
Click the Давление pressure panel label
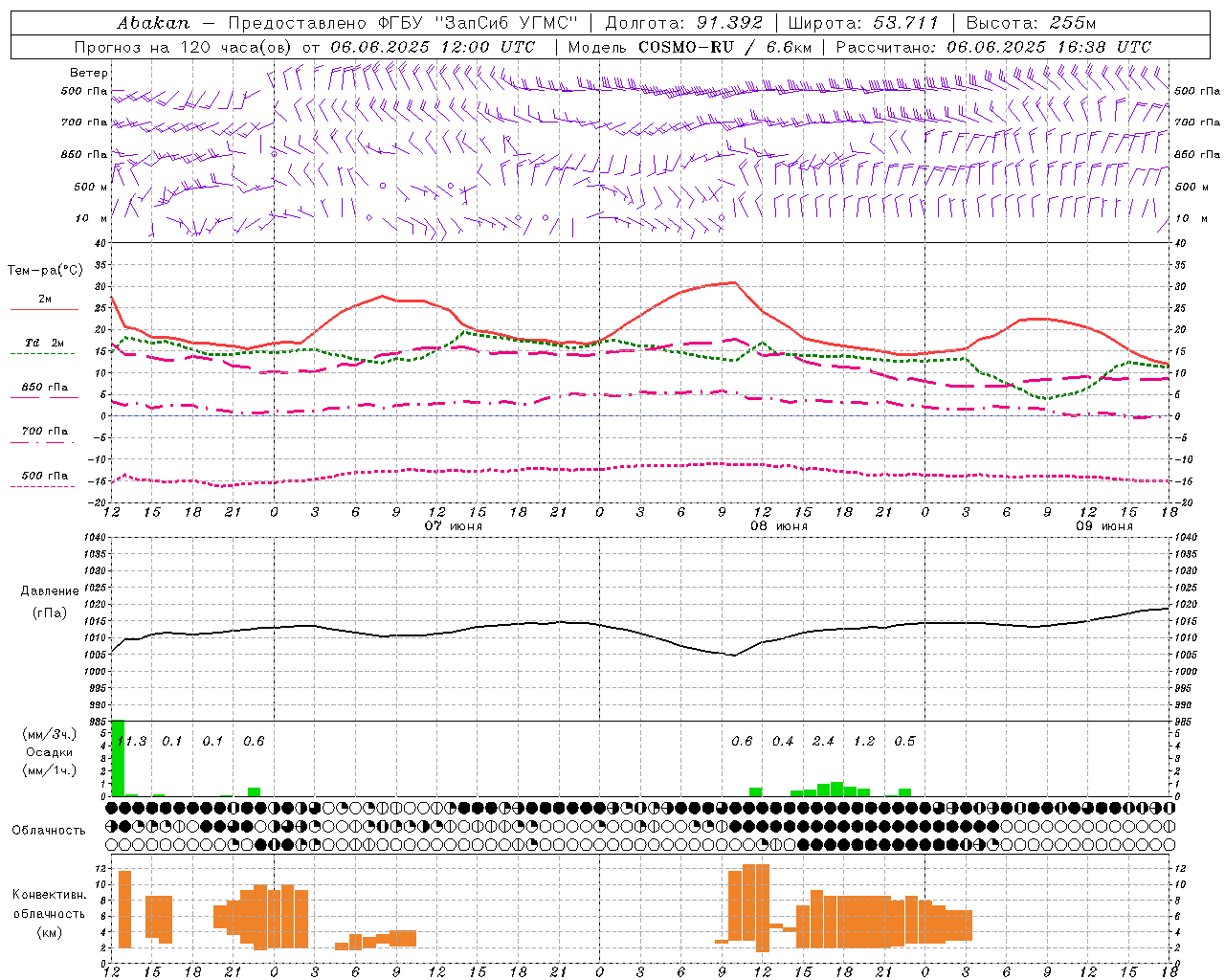50,591
